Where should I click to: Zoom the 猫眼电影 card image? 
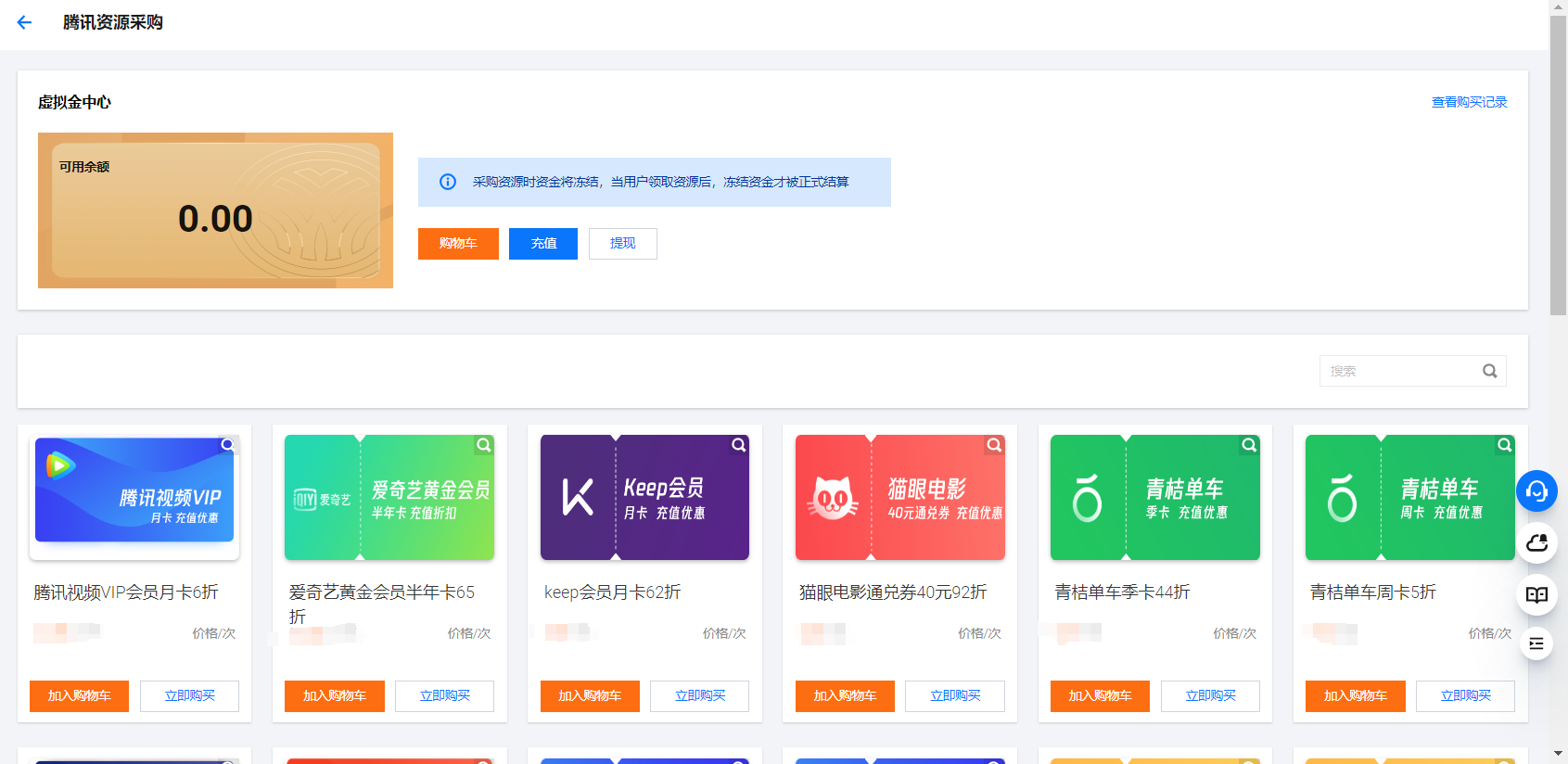994,445
